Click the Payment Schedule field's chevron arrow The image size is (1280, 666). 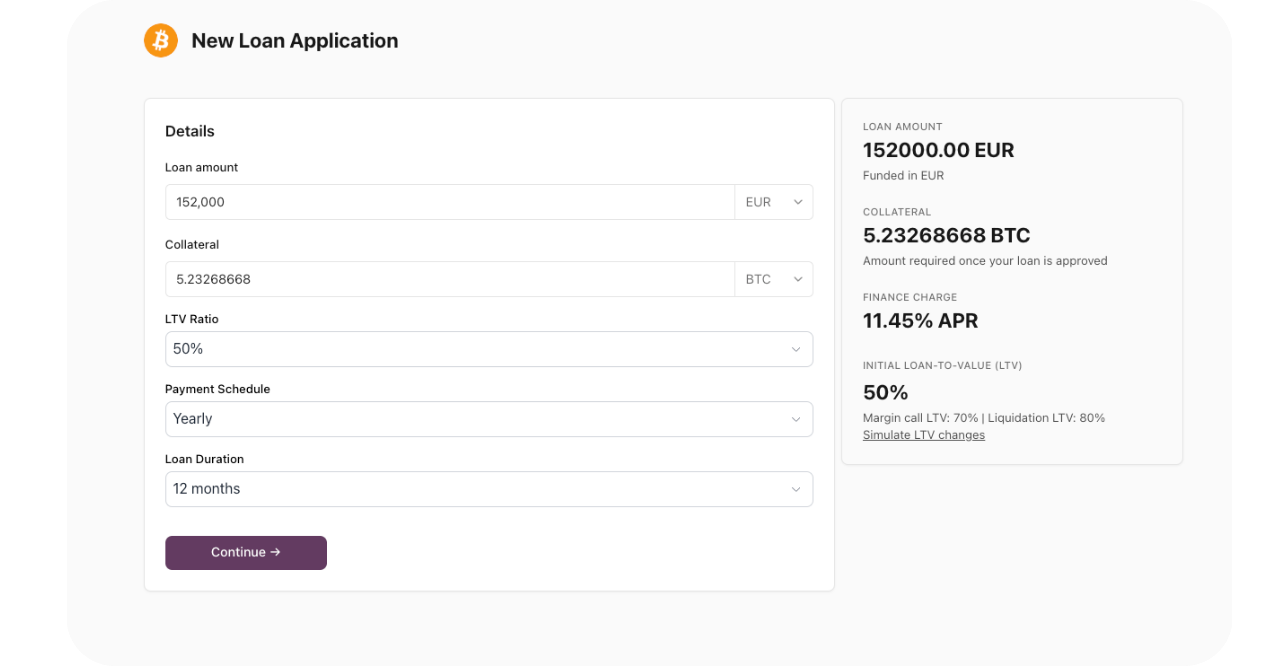pos(796,419)
